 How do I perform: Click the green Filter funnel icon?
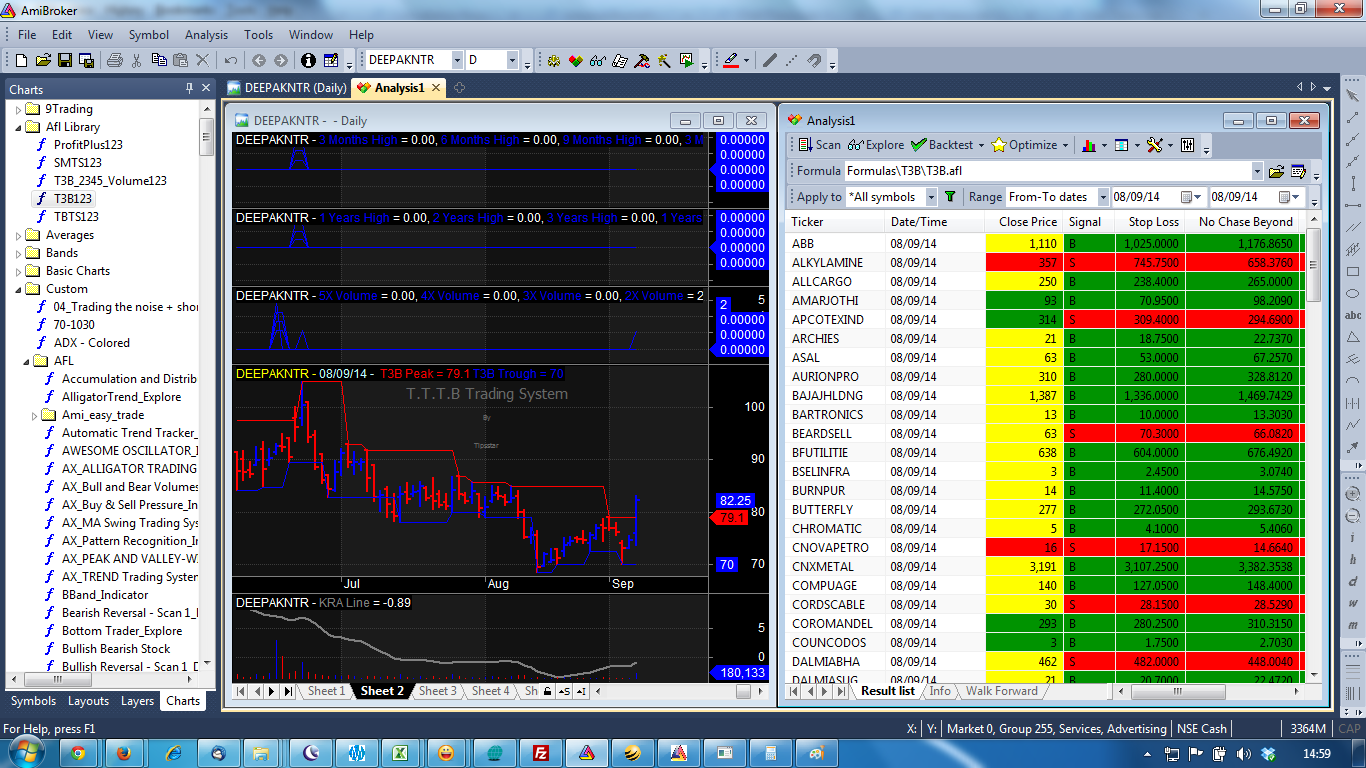(x=950, y=197)
